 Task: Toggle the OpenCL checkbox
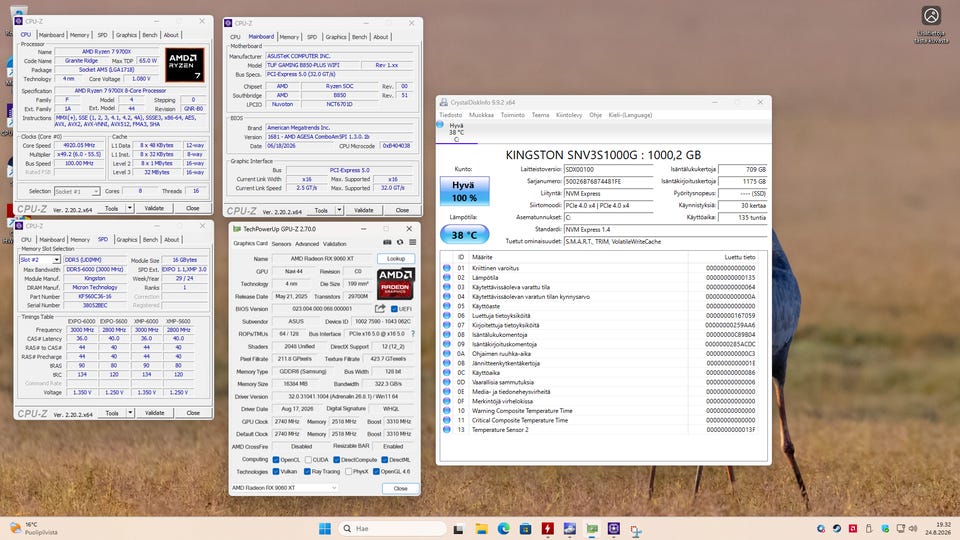coord(276,459)
